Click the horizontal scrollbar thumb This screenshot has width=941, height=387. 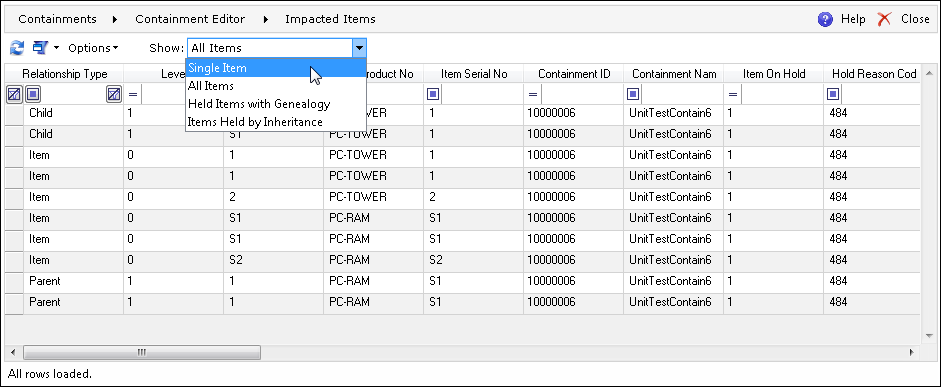coord(142,352)
